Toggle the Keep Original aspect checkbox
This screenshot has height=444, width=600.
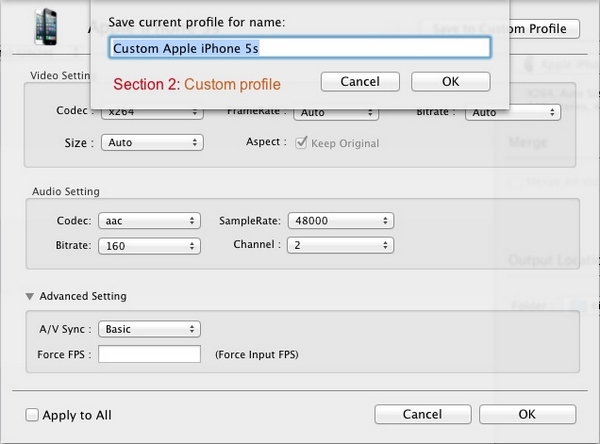pyautogui.click(x=301, y=143)
